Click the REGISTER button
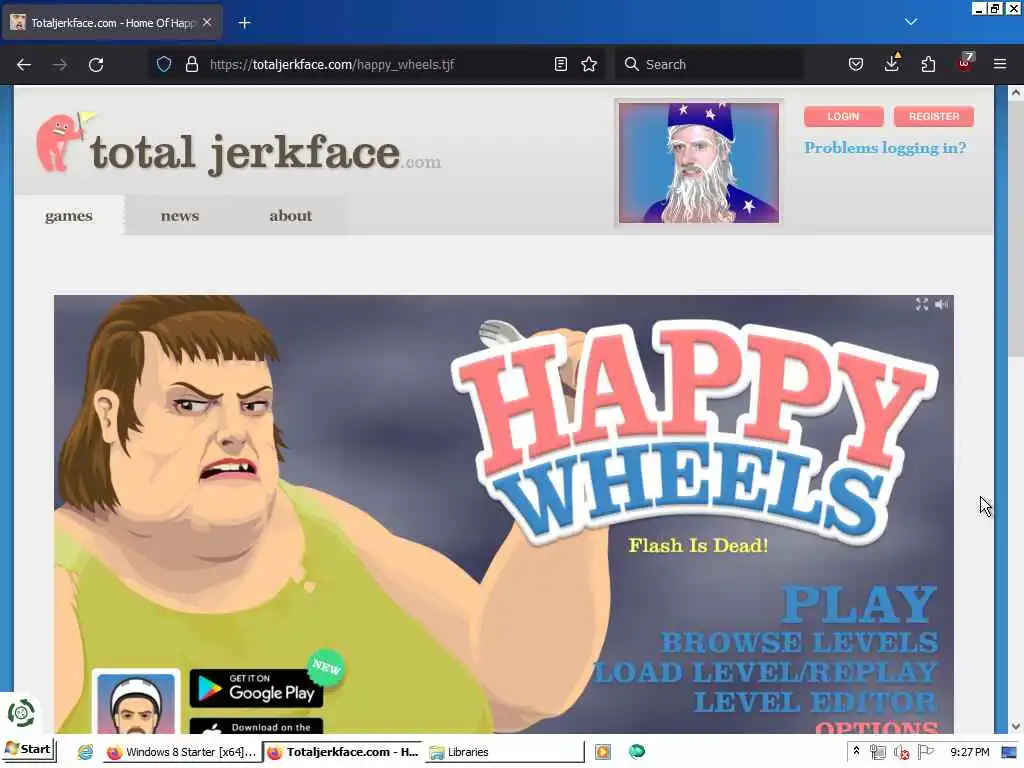The height and width of the screenshot is (768, 1024). 933,116
